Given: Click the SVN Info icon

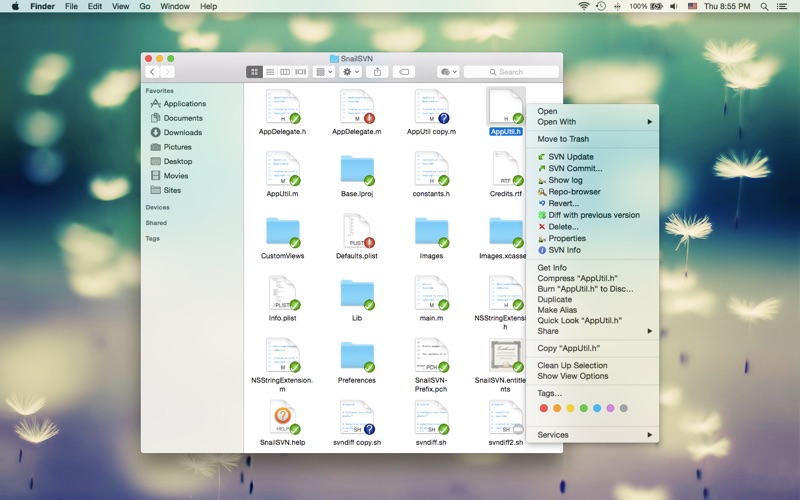Looking at the screenshot, I should click(542, 250).
